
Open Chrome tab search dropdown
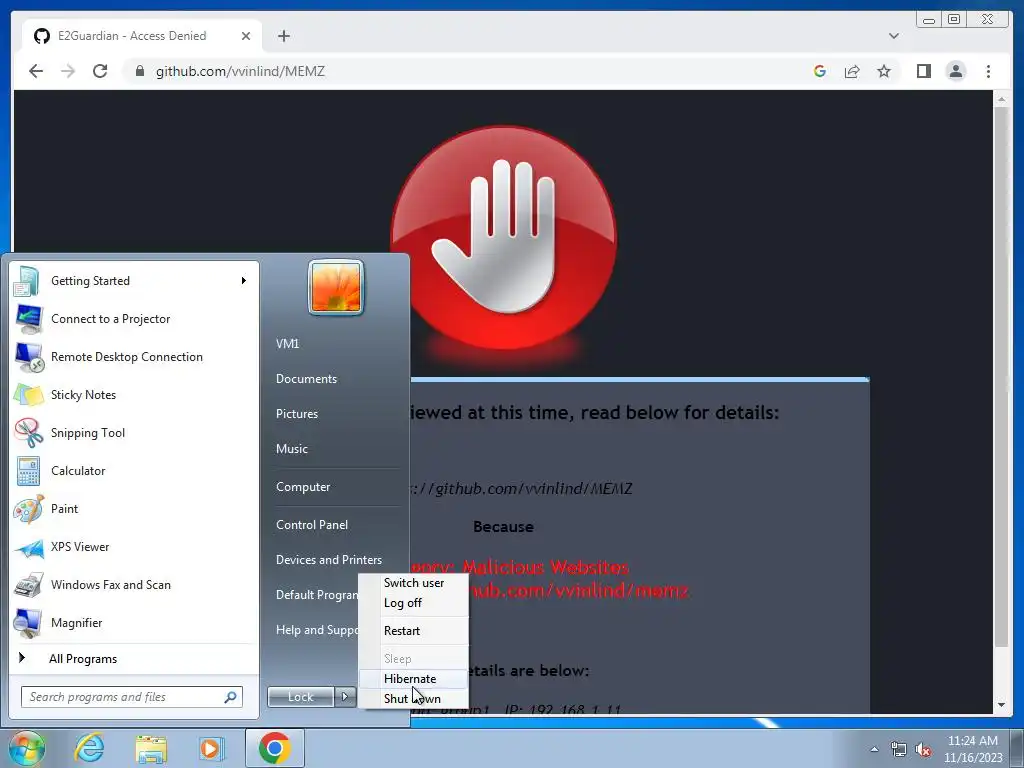coord(893,36)
